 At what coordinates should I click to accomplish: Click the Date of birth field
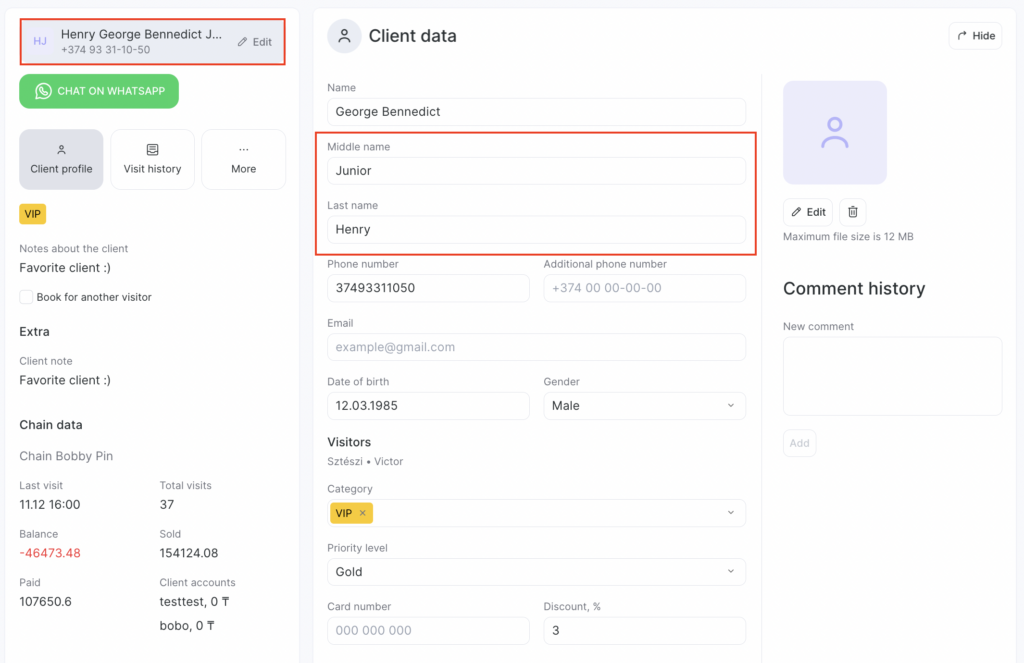point(428,406)
